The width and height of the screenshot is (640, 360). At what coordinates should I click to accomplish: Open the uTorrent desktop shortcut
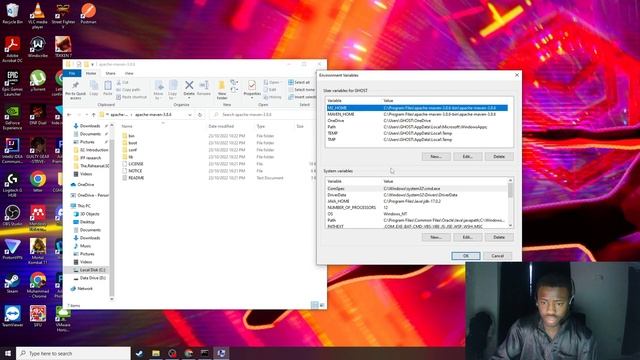point(38,81)
